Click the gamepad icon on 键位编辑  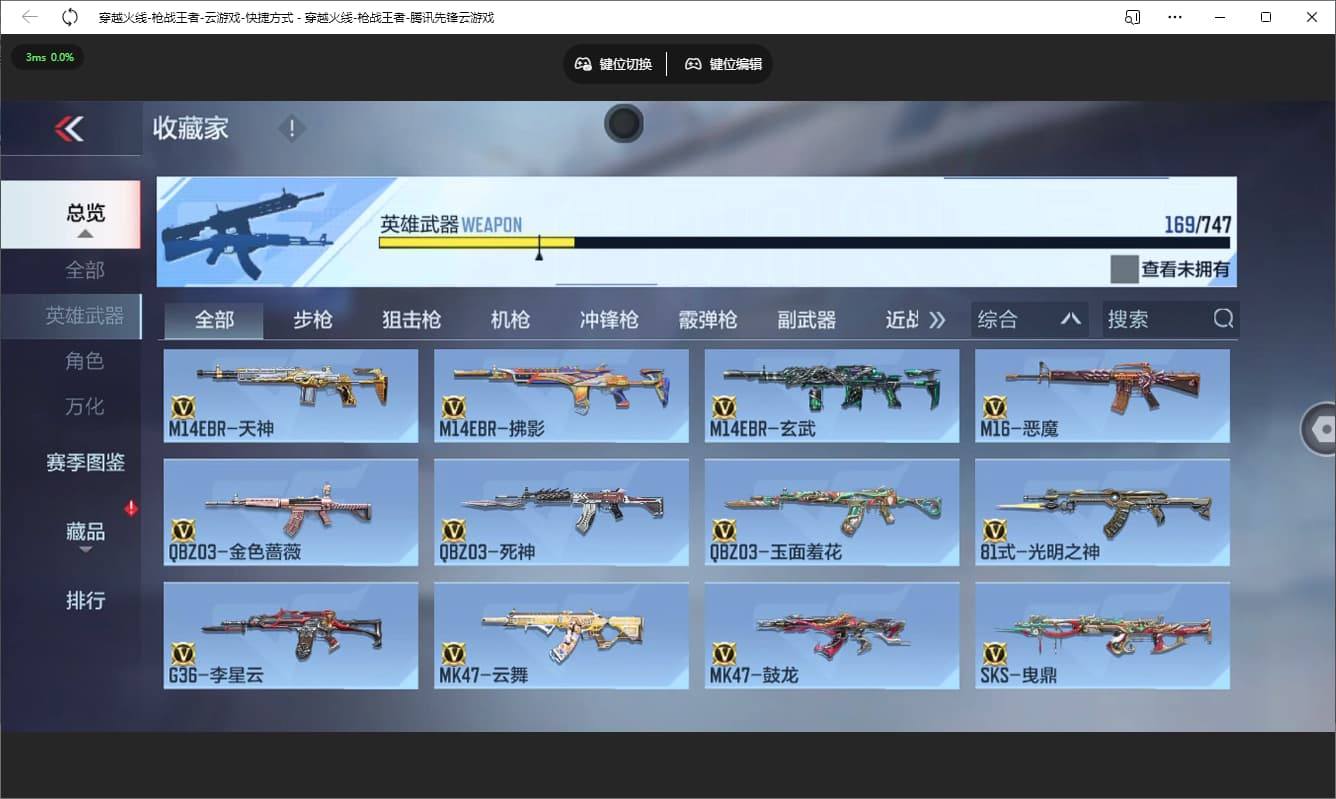(x=692, y=63)
